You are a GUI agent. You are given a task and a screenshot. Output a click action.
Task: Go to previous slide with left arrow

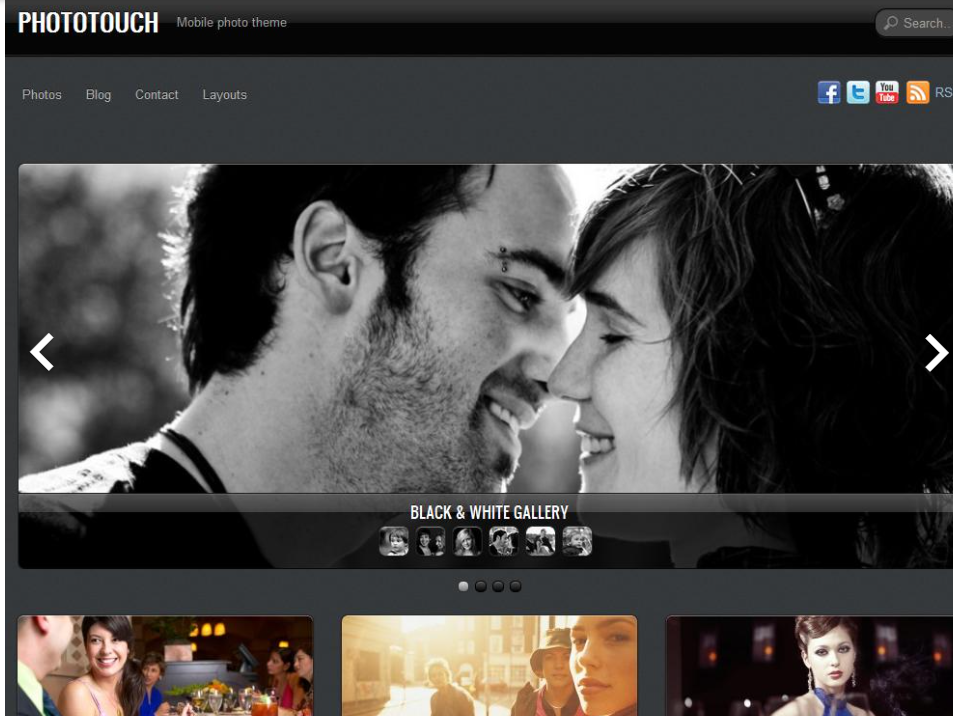pyautogui.click(x=42, y=352)
